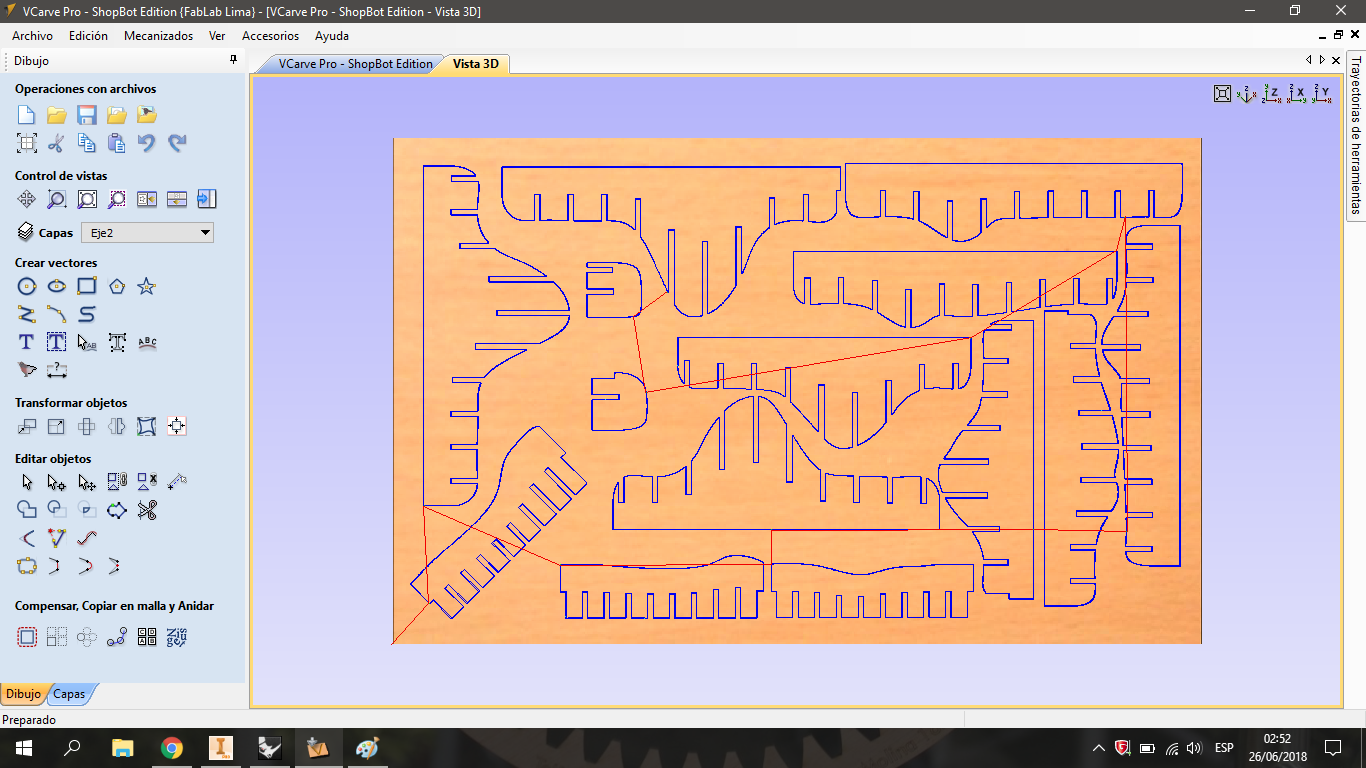Screen dimensions: 1366x768
Task: Zoom to selected objects
Action: pos(117,199)
